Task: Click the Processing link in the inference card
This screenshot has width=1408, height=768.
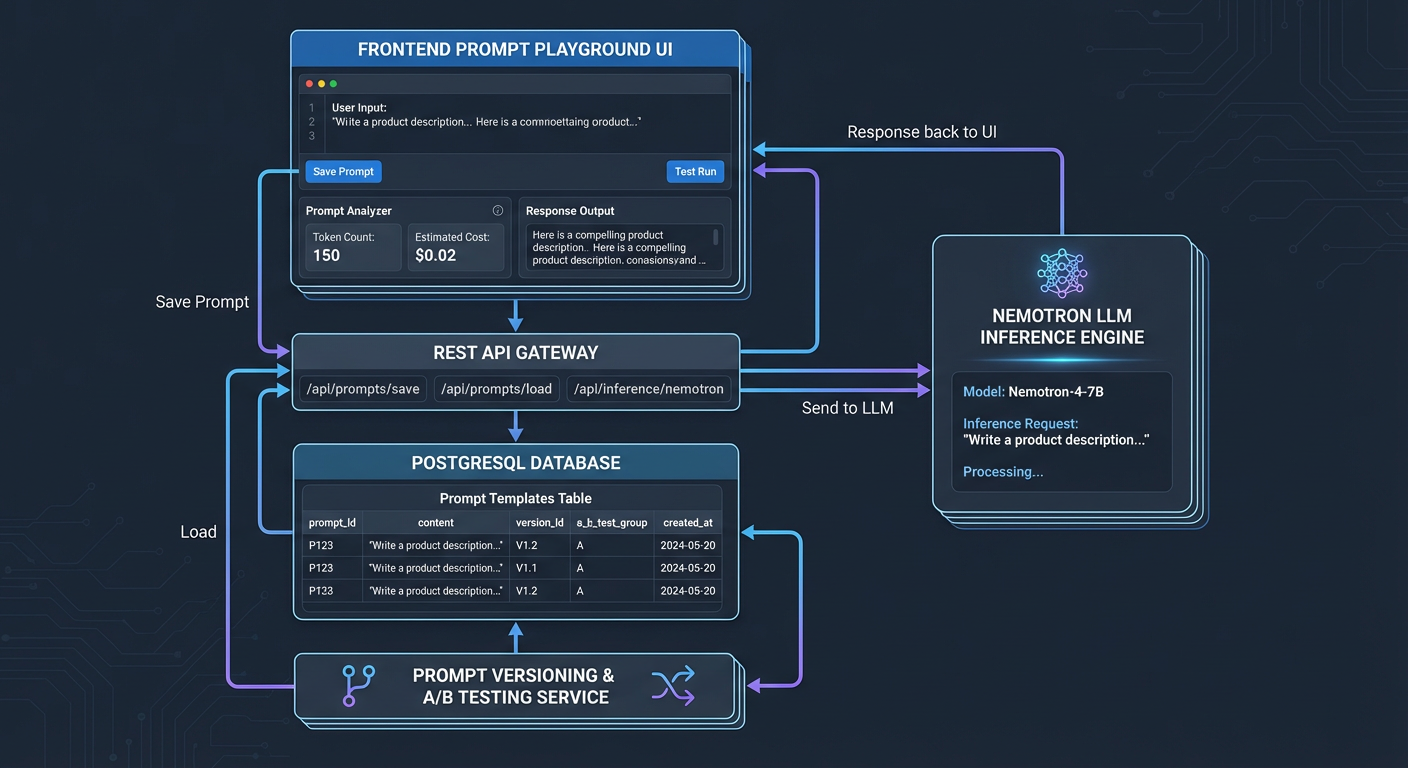Action: point(1003,471)
